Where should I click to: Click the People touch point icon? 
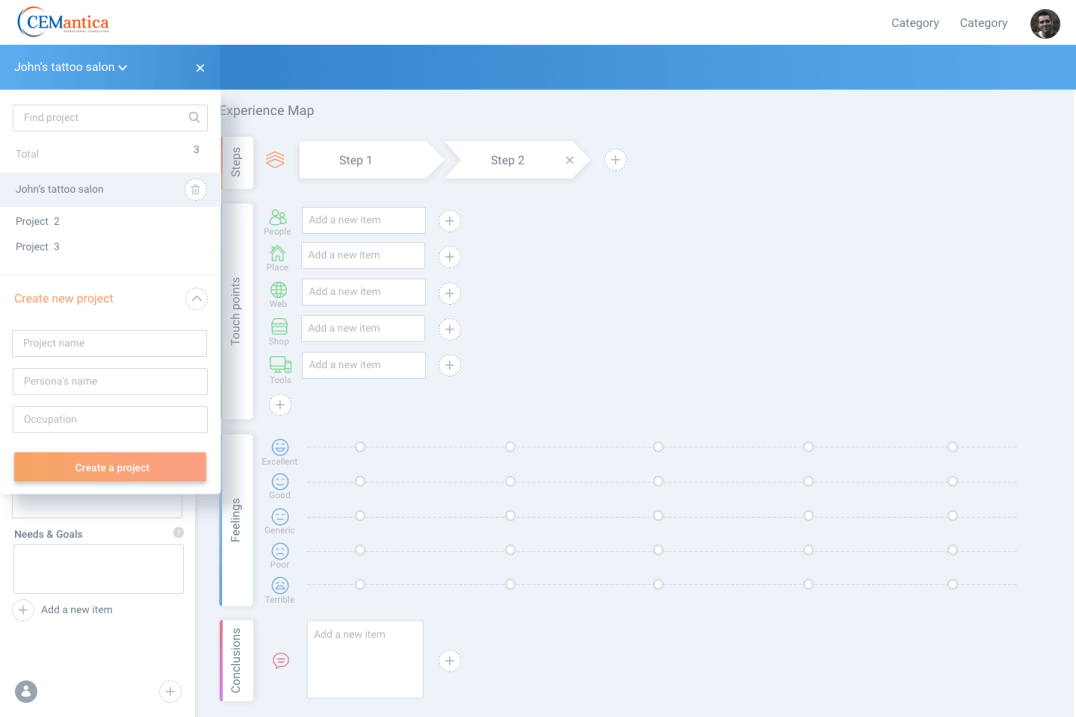278,217
